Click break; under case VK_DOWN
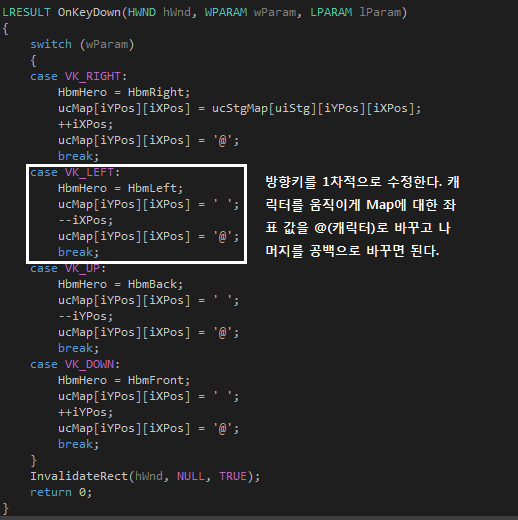The image size is (518, 520). coord(78,444)
